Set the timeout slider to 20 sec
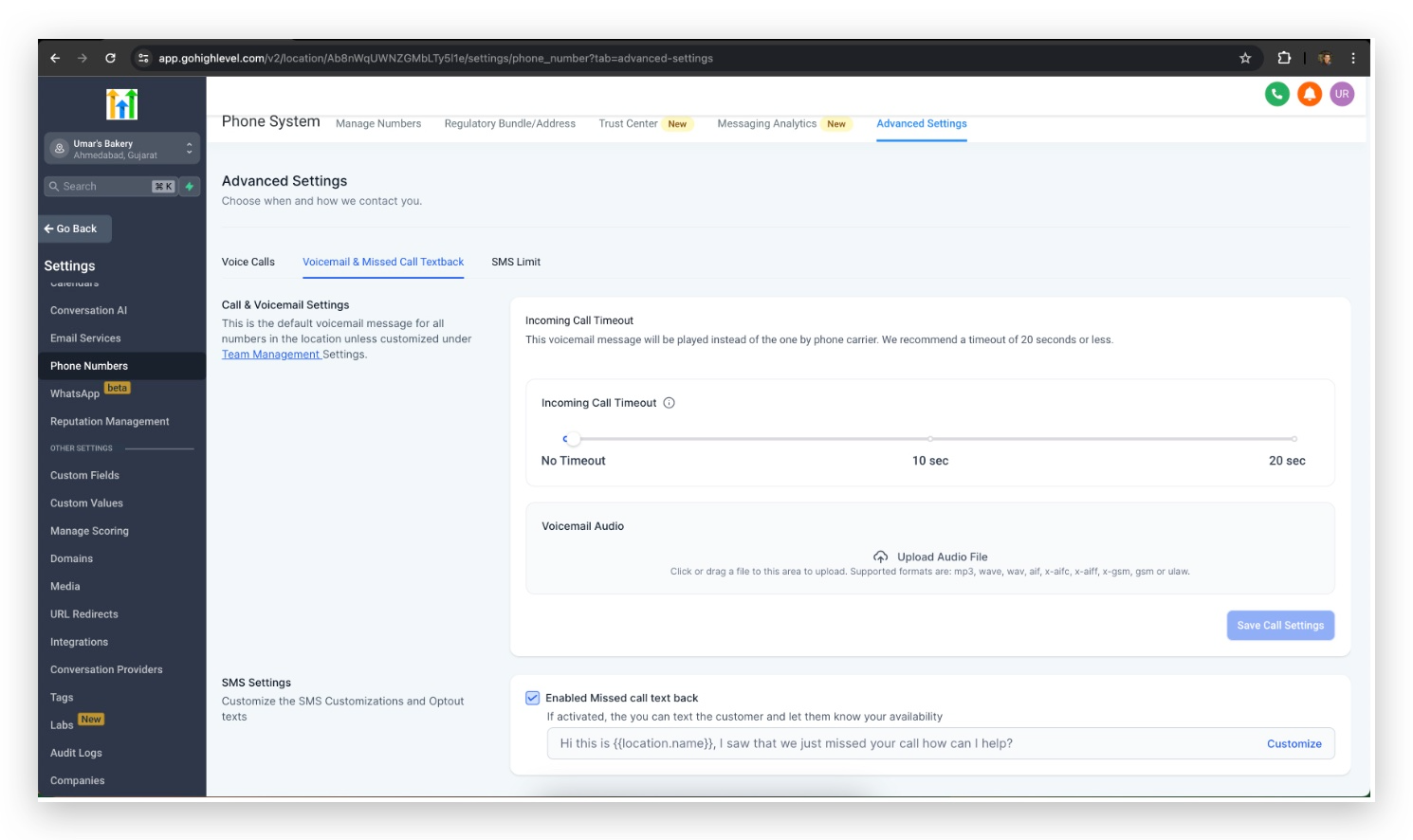The height and width of the screenshot is (840, 1413). pyautogui.click(x=1294, y=439)
